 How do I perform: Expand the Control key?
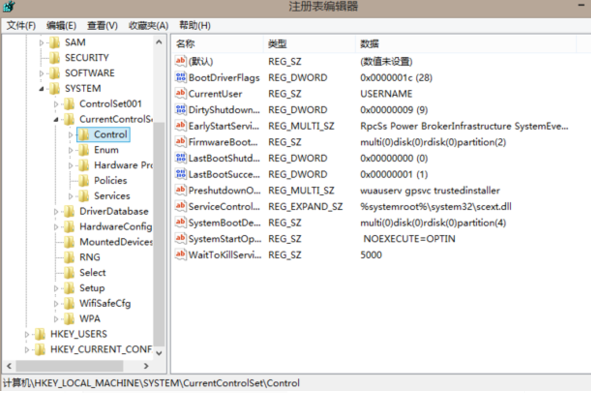(x=70, y=135)
